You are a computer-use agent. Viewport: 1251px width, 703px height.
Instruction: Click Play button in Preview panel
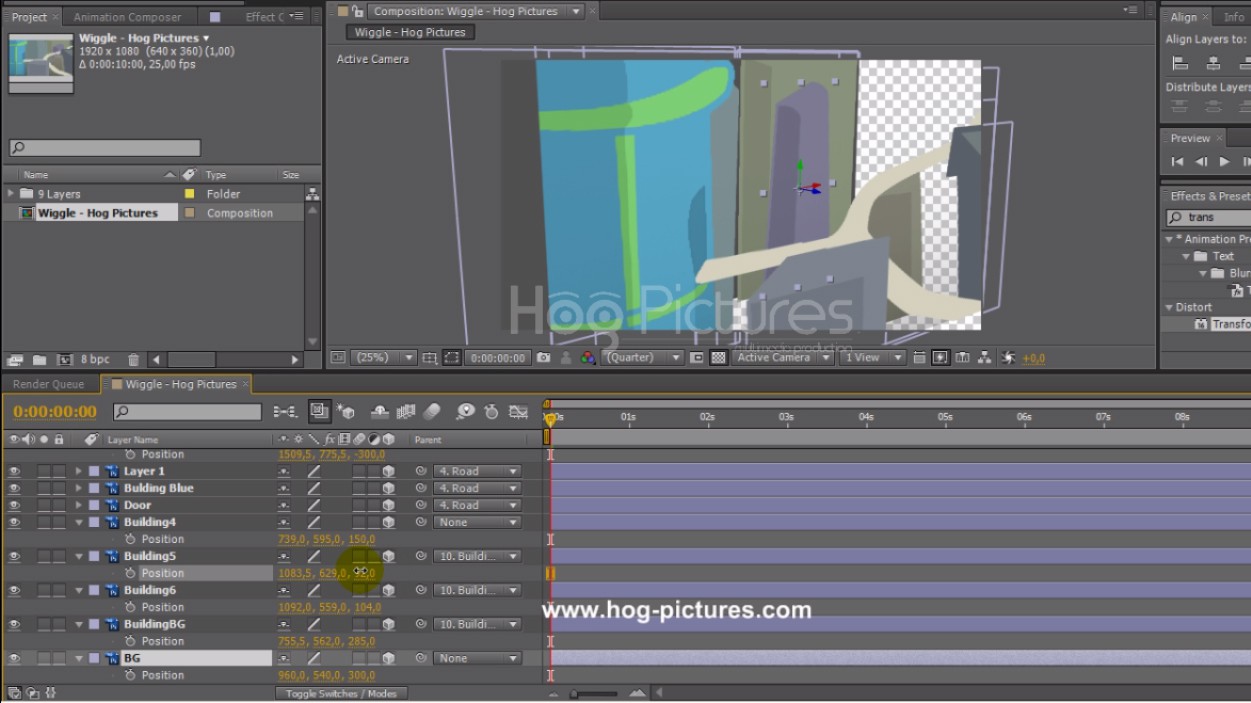1224,162
